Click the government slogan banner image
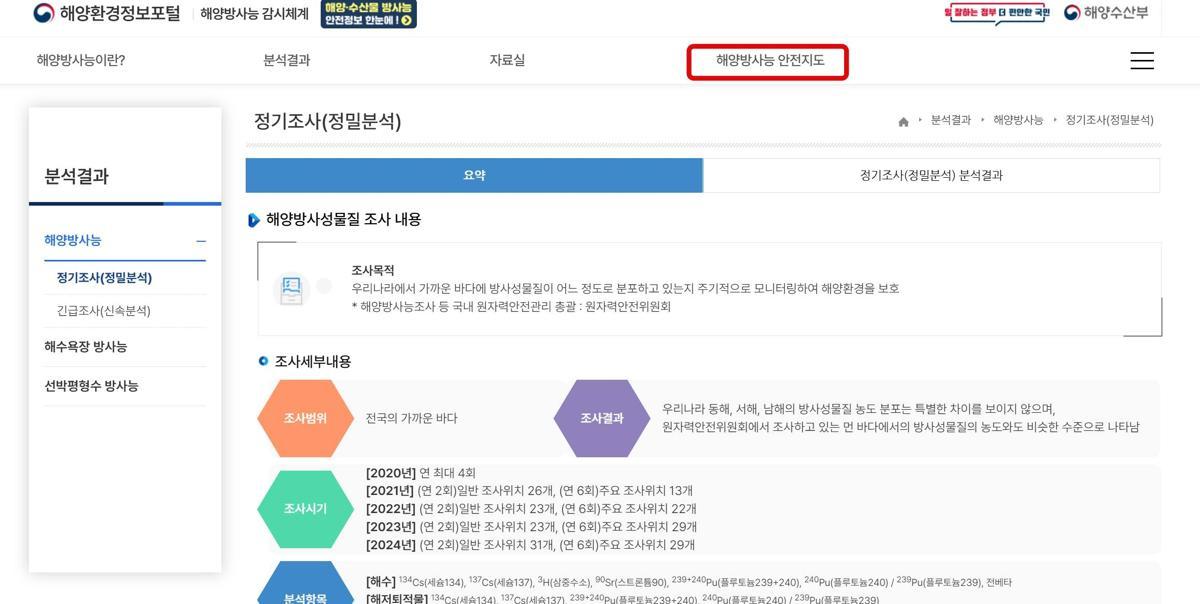1200x604 pixels. pos(996,13)
